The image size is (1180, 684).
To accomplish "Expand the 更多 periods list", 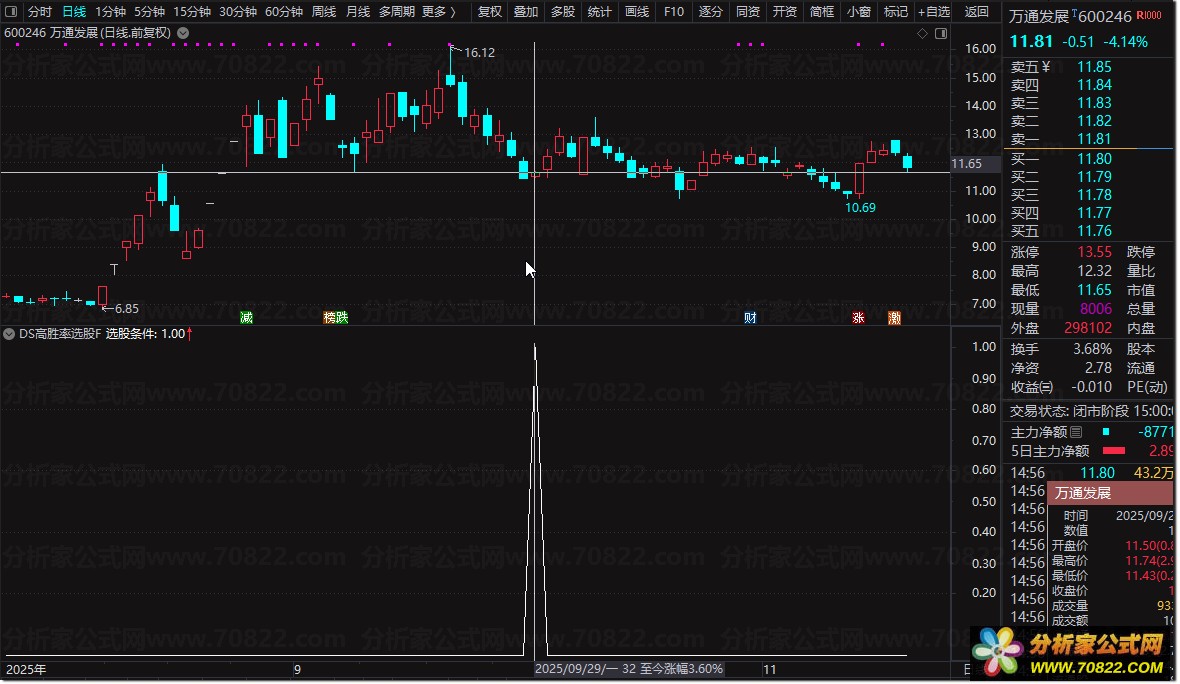I will [x=439, y=11].
